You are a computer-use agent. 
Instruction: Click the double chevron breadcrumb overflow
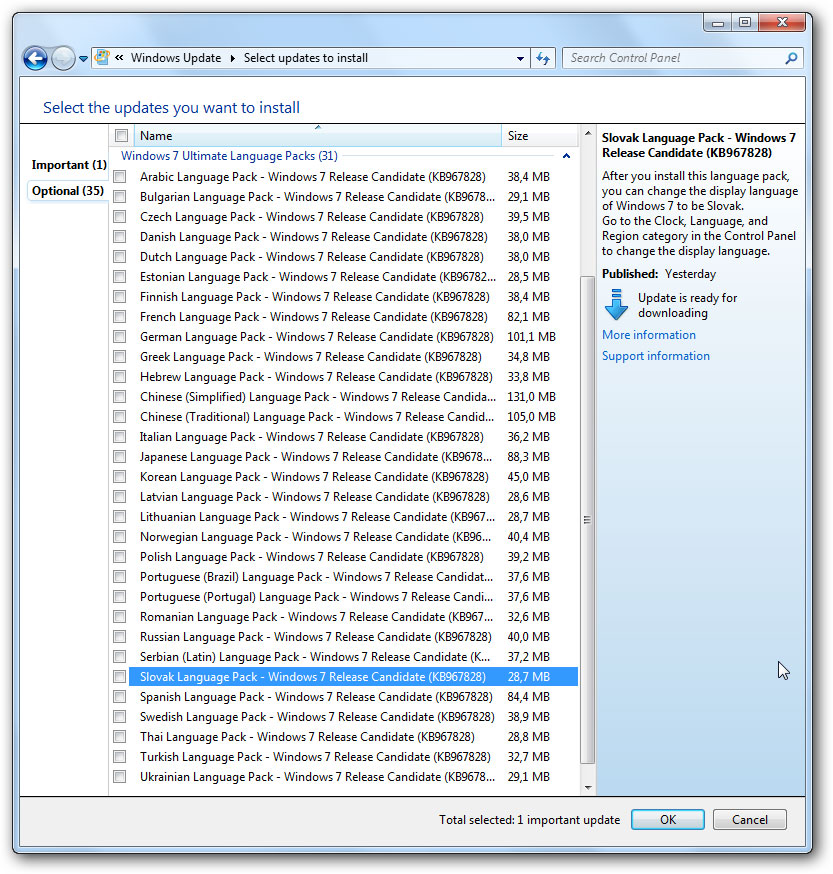tap(119, 57)
